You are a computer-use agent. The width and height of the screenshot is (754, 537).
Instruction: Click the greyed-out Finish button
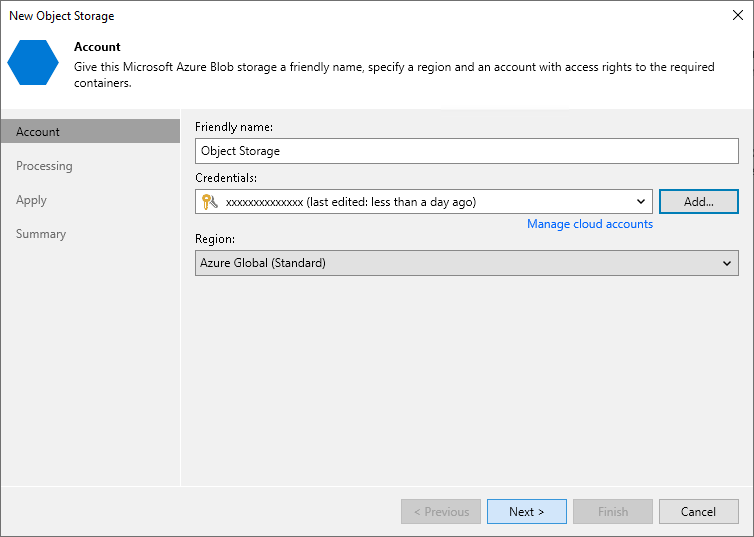[x=613, y=512]
